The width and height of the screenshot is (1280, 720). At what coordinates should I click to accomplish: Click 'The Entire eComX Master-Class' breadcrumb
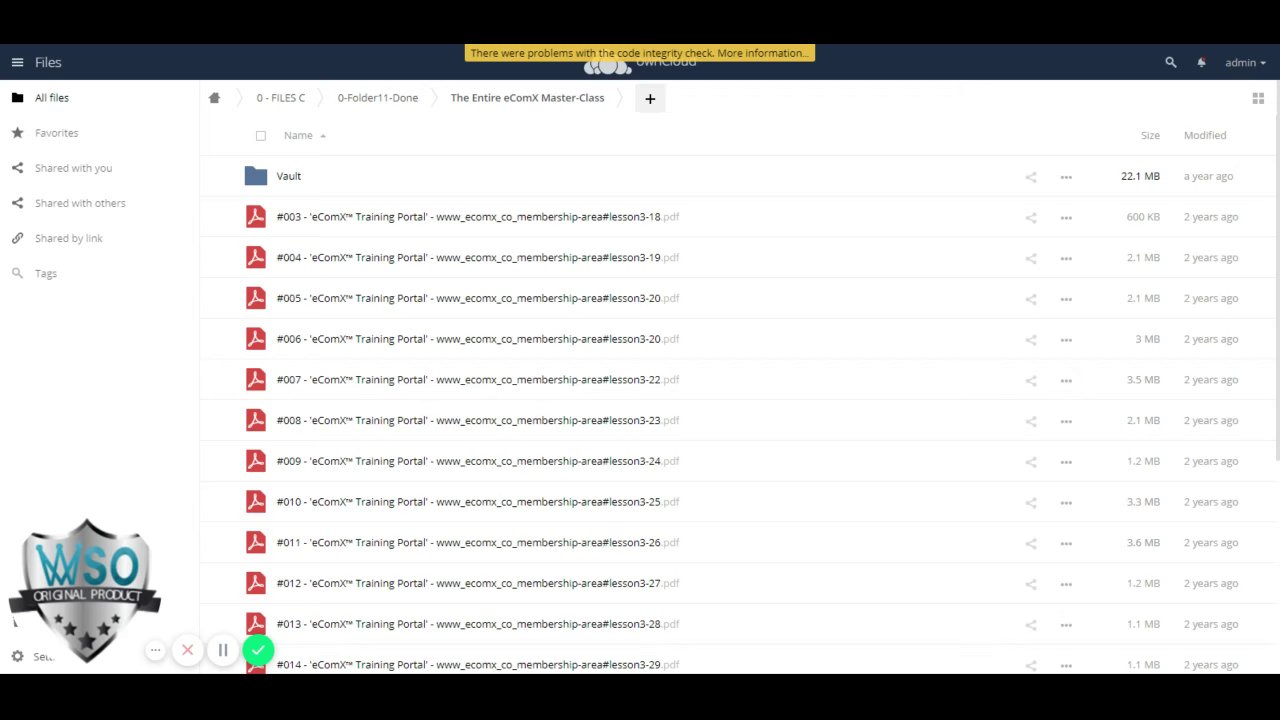point(527,98)
